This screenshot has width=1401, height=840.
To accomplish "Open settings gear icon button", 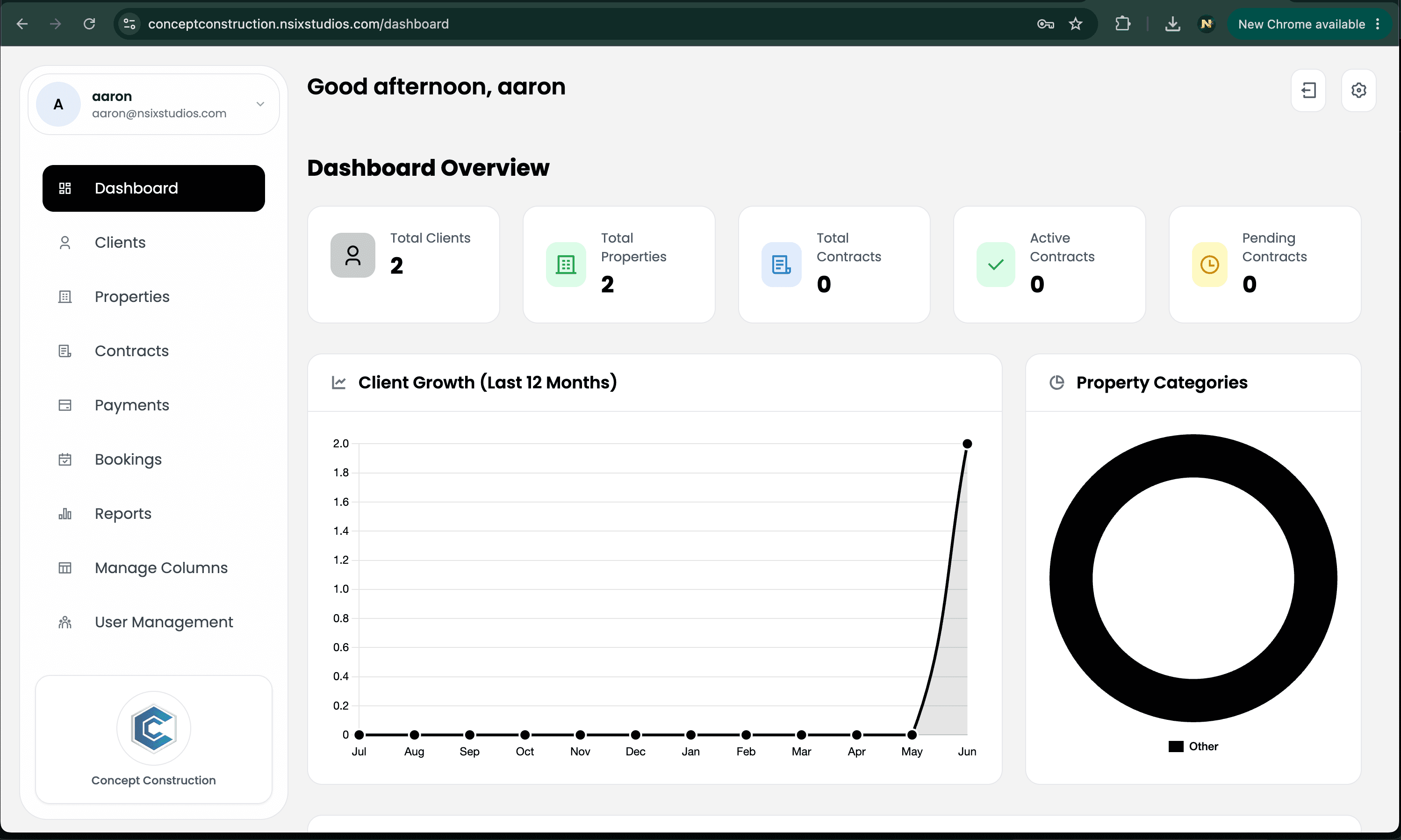I will (1358, 90).
